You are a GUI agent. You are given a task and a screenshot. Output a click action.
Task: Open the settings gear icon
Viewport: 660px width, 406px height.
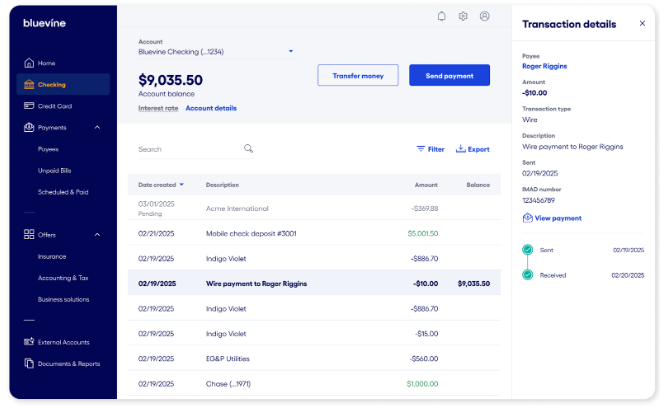tap(463, 16)
